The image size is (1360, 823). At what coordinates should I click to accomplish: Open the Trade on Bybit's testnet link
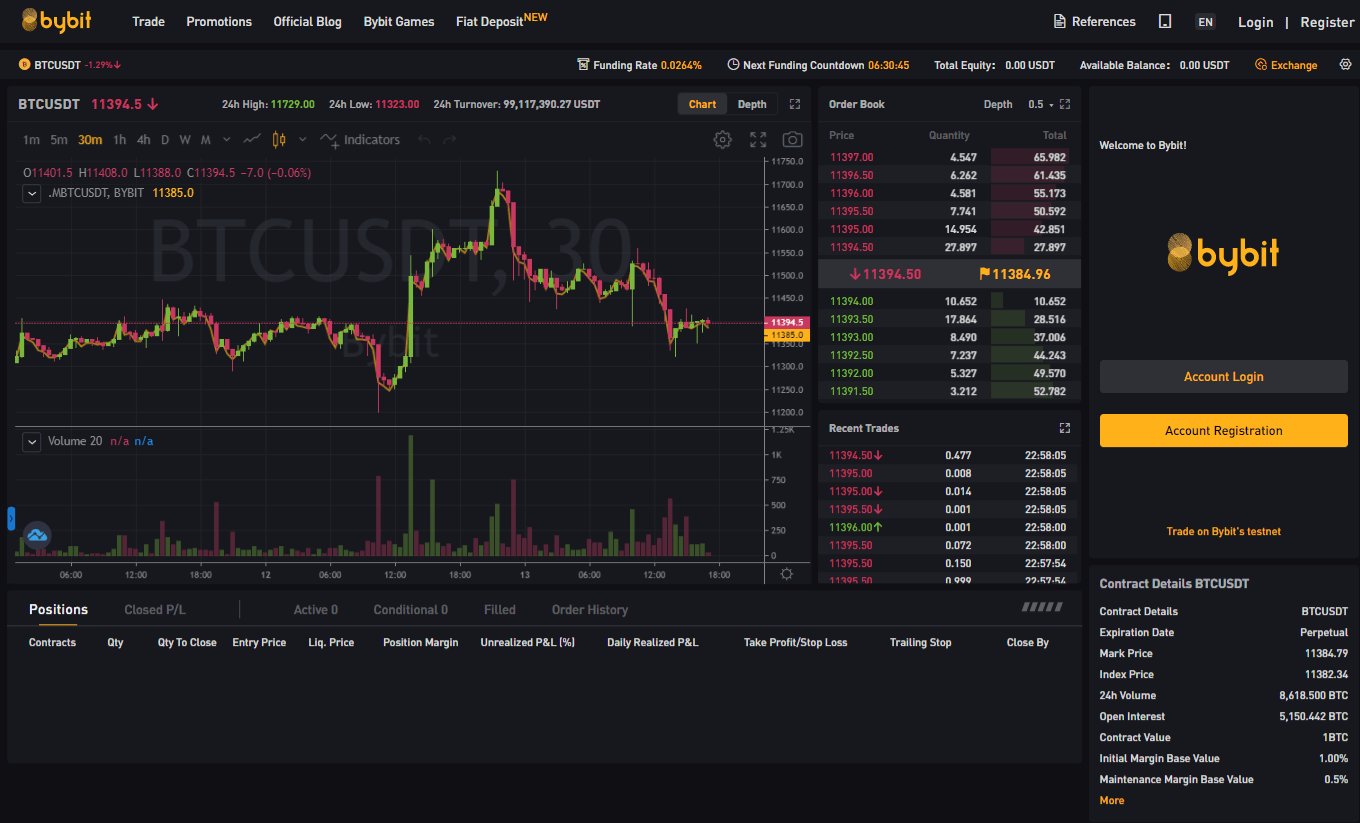click(x=1223, y=531)
